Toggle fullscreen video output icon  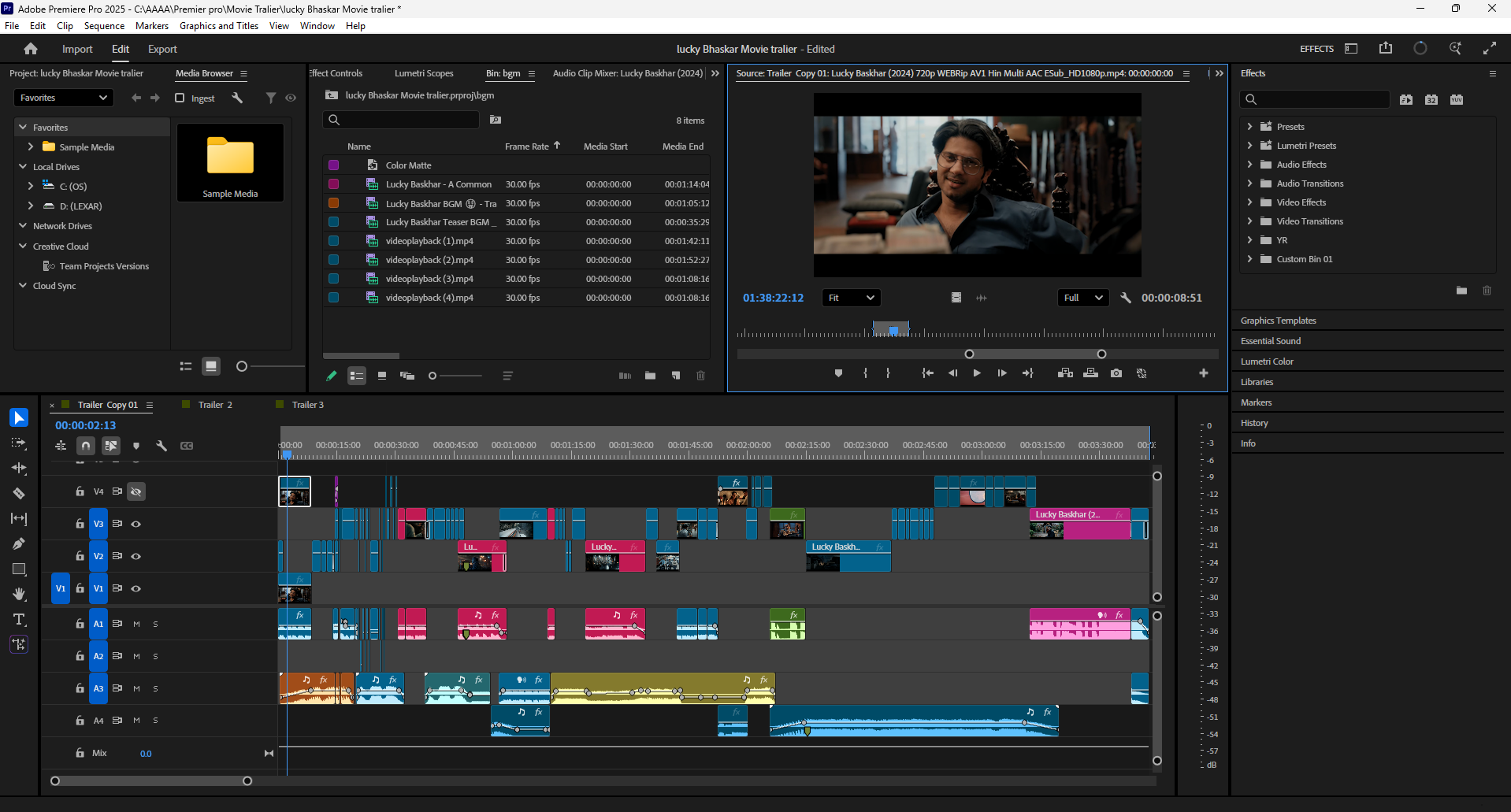click(1490, 49)
